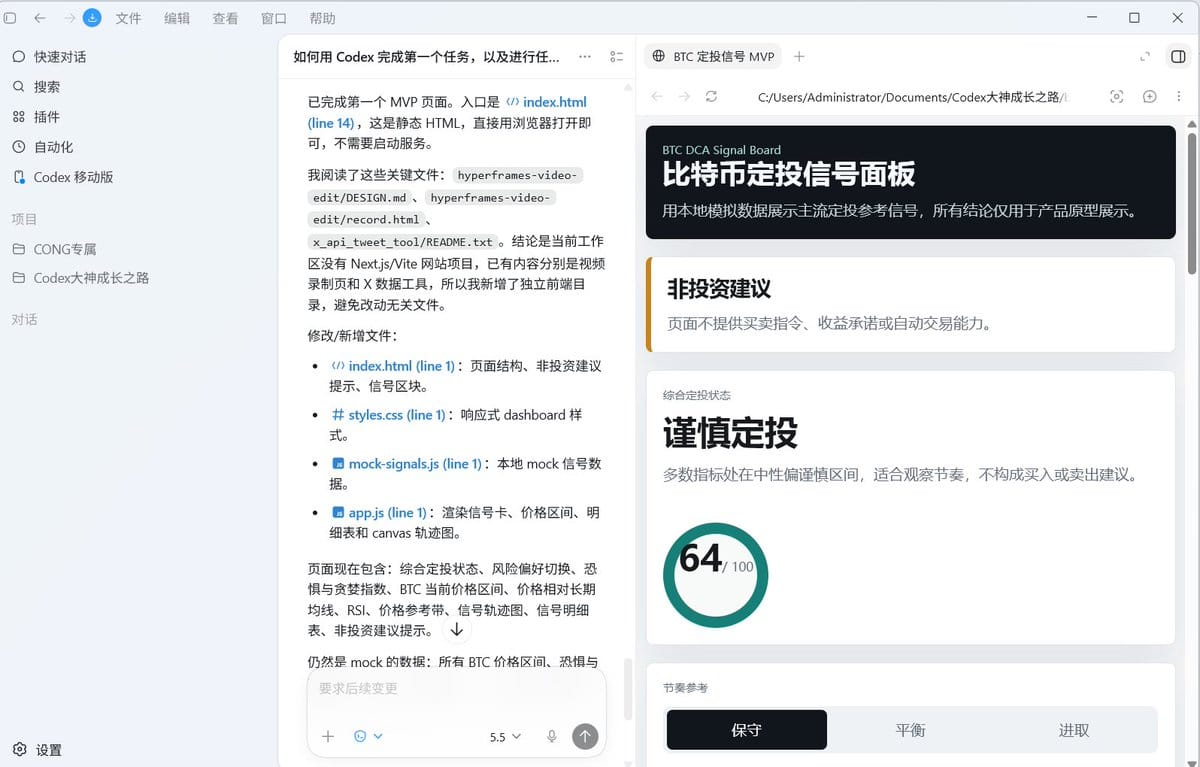Click the 非投资建议 notice heading
The image size is (1200, 767).
pyautogui.click(x=719, y=289)
